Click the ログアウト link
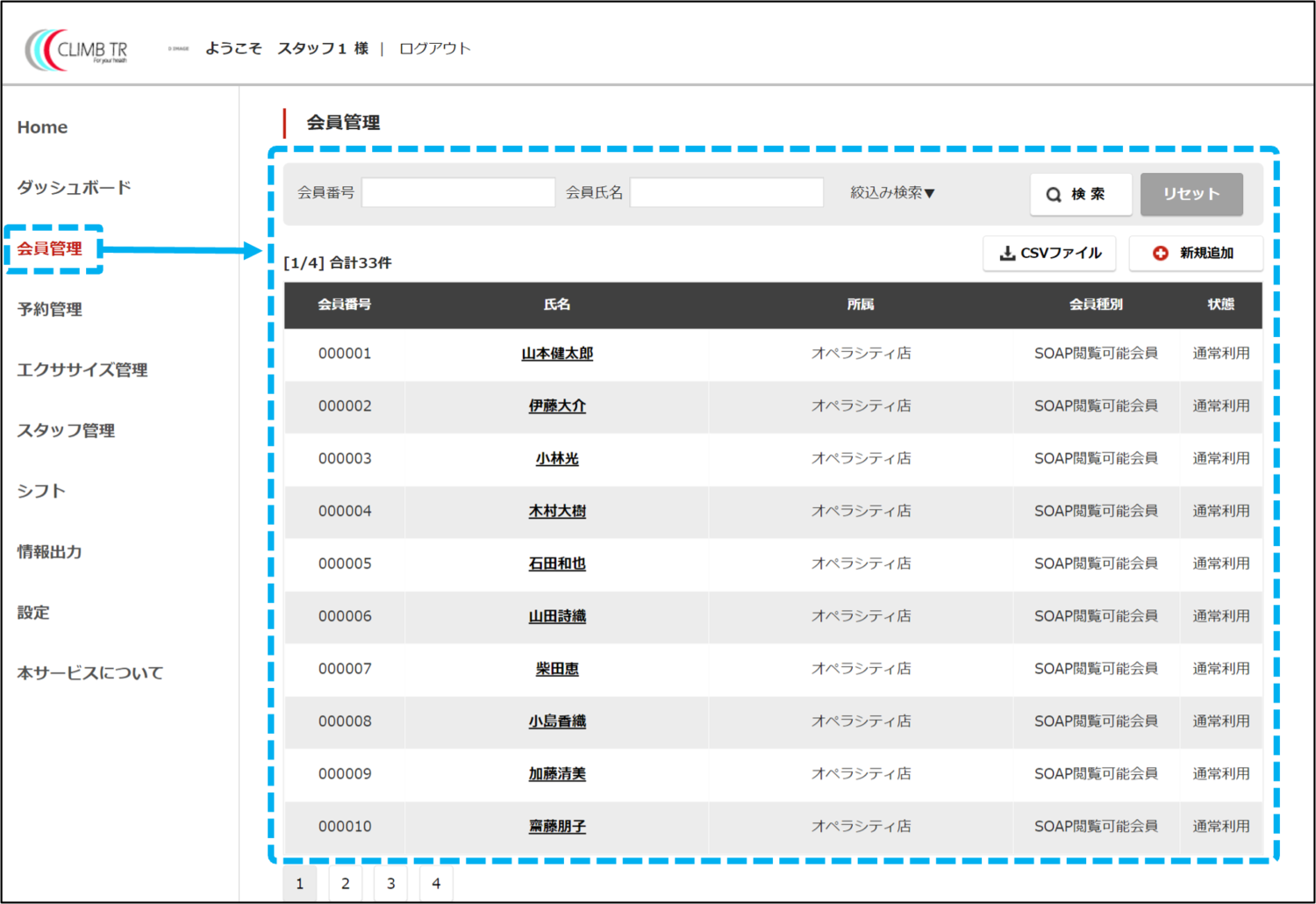The image size is (1316, 904). pyautogui.click(x=435, y=48)
